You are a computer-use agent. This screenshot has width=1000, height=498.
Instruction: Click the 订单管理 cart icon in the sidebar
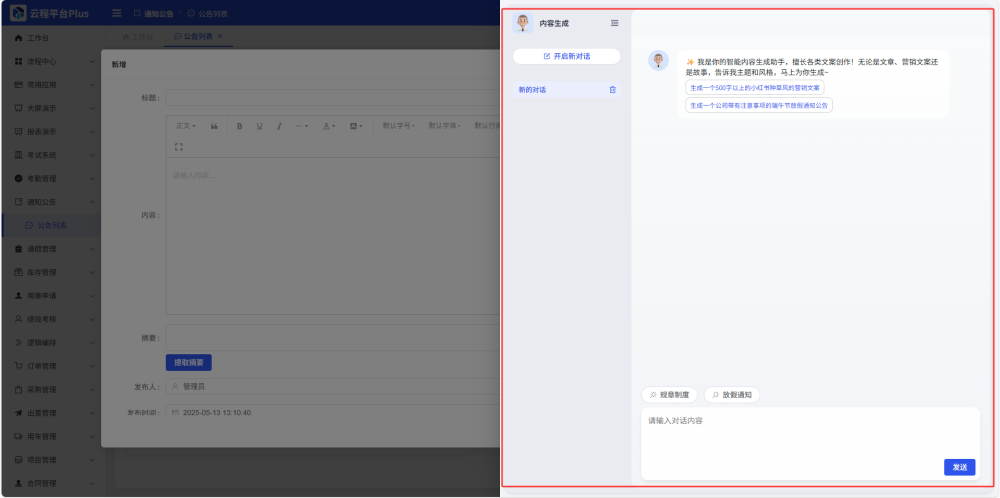click(x=18, y=366)
